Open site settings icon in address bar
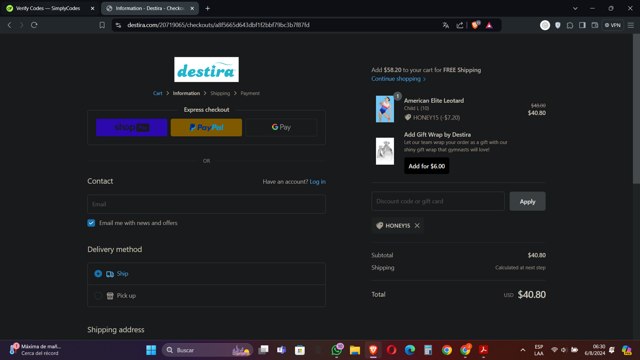Image resolution: width=640 pixels, height=360 pixels. pos(118,25)
